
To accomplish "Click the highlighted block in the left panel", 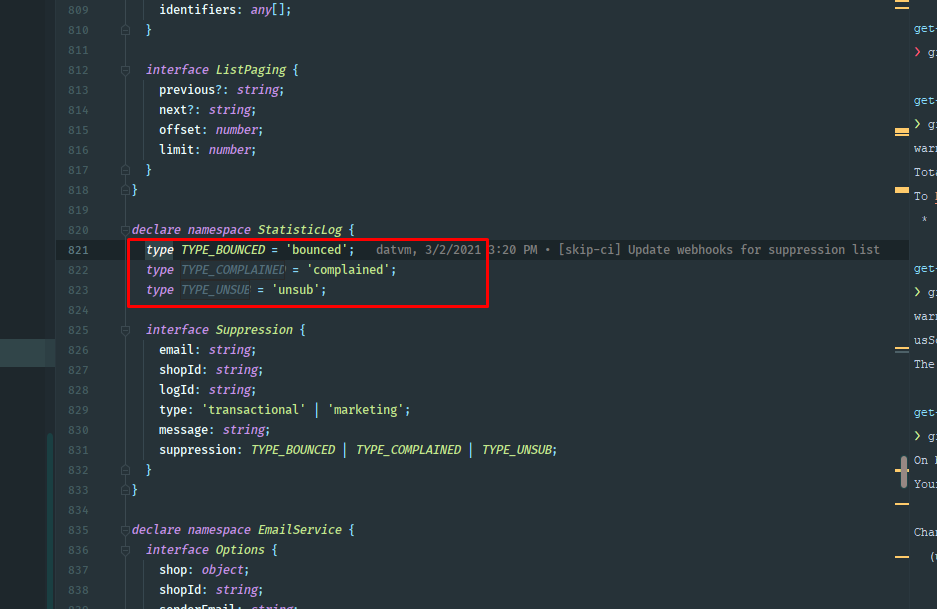I will (27, 353).
